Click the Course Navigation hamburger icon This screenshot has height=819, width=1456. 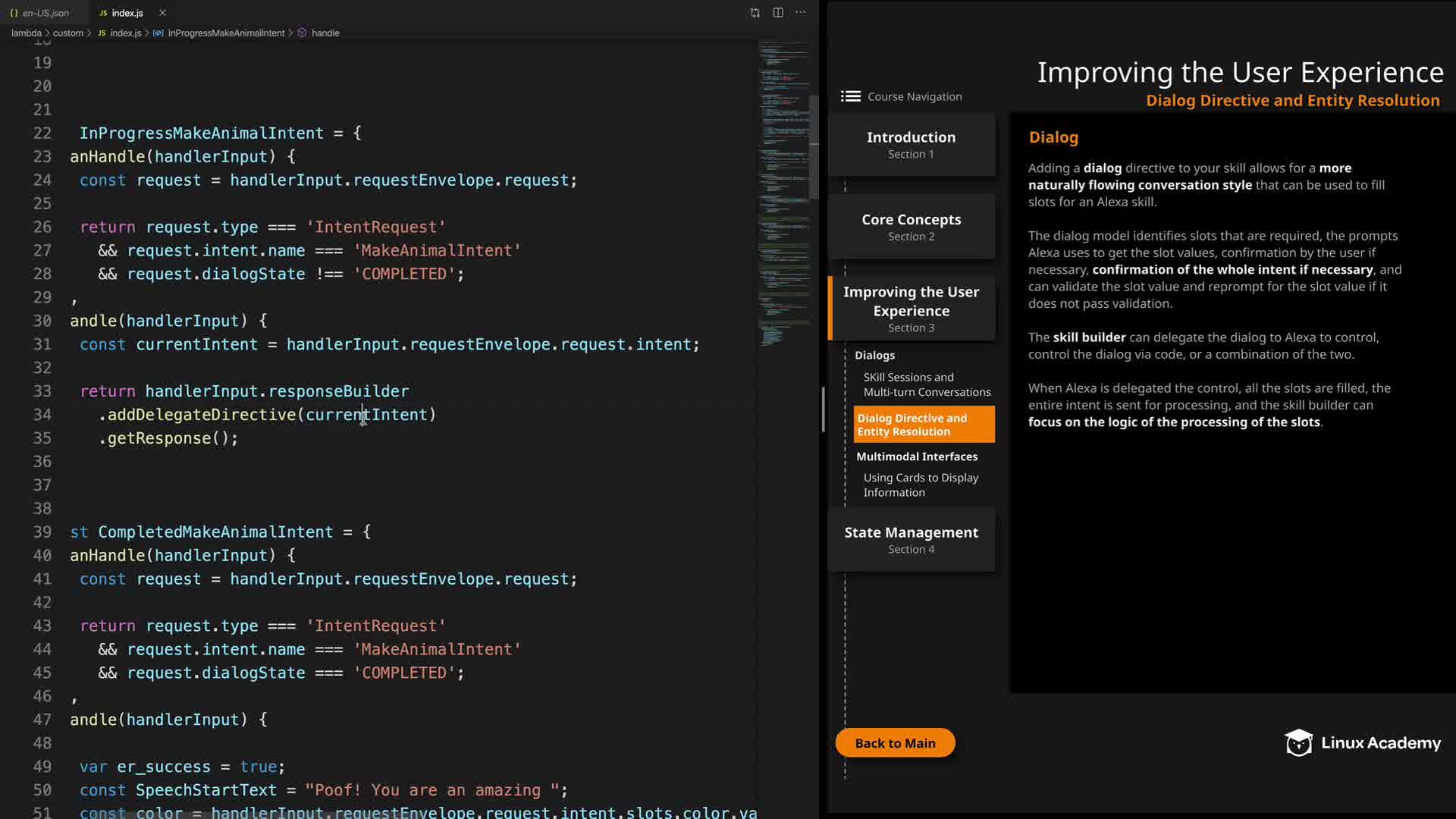(x=850, y=96)
